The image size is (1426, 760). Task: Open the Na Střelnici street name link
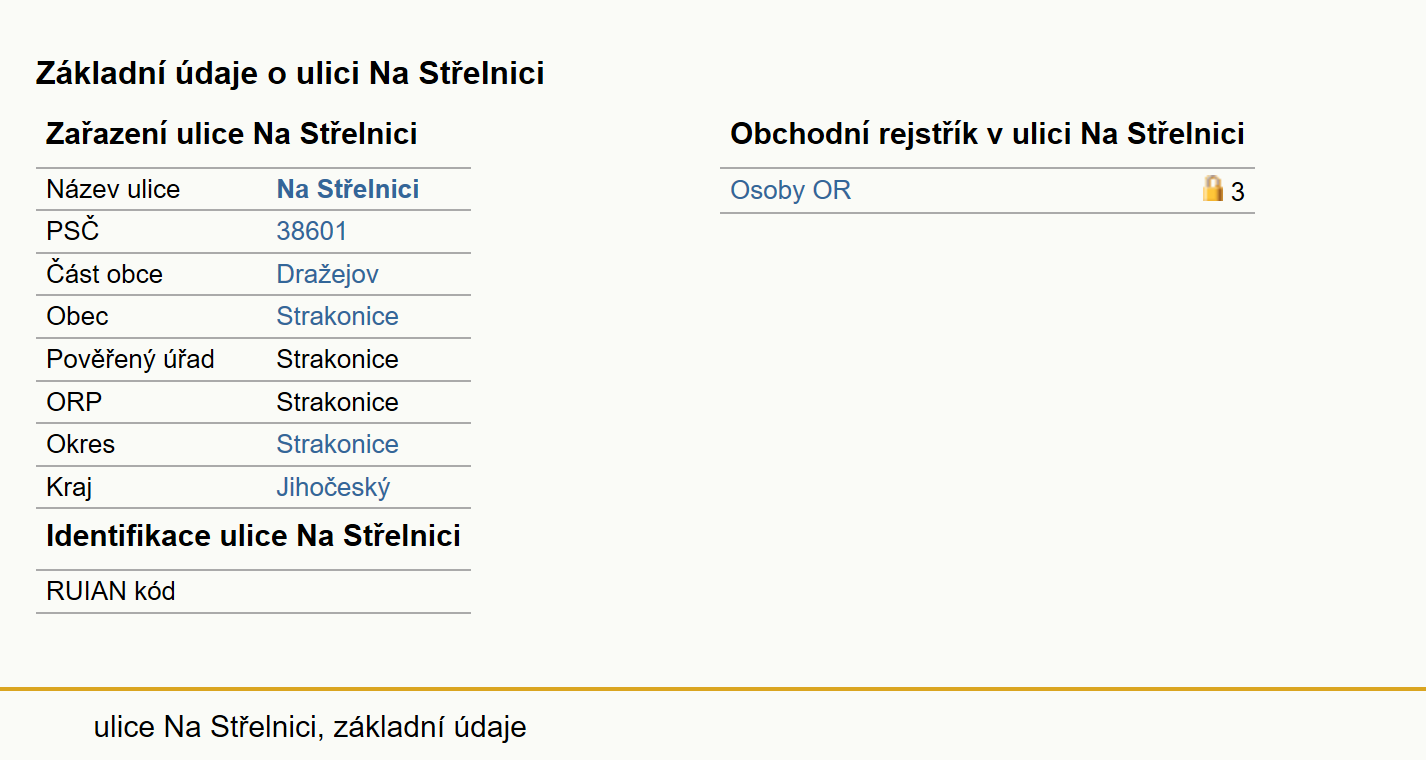tap(348, 189)
